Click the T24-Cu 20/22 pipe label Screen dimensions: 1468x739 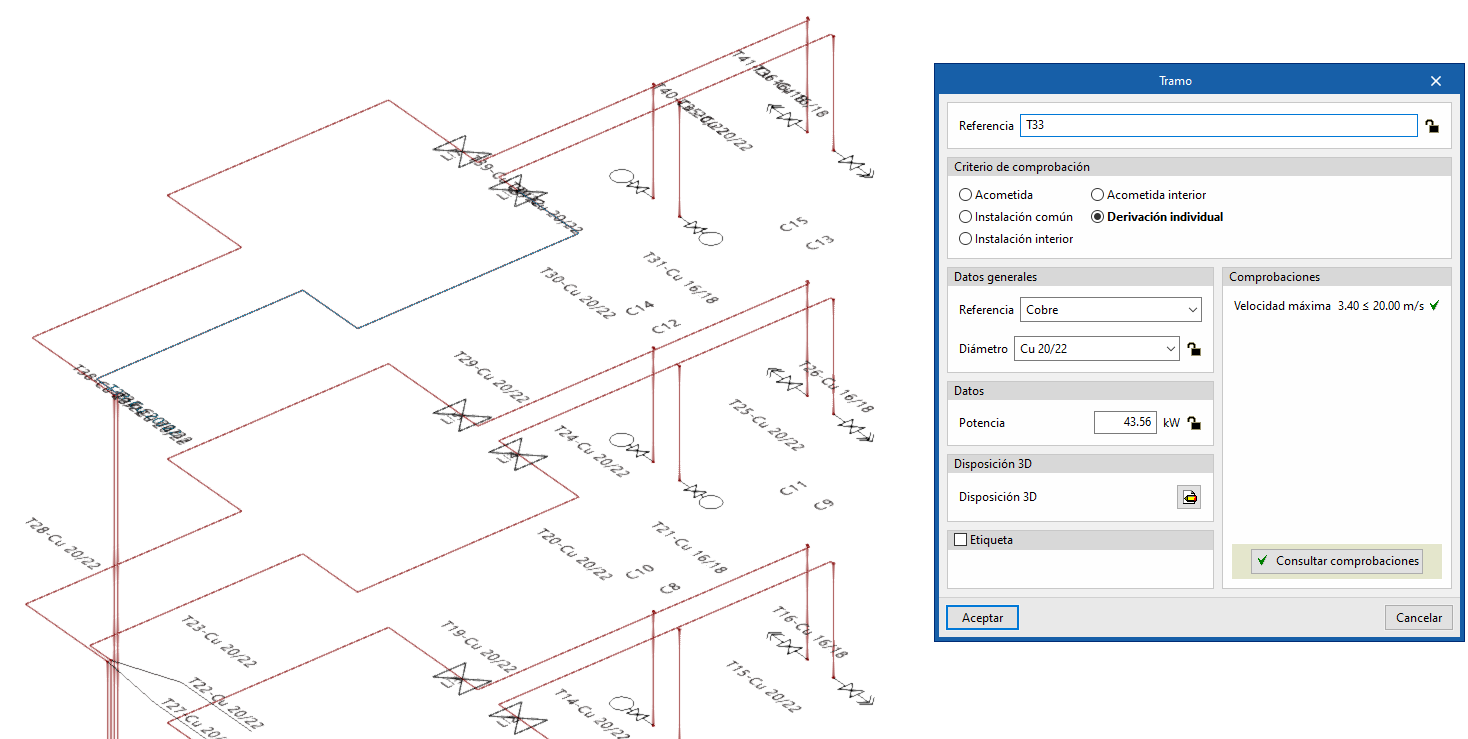click(592, 452)
